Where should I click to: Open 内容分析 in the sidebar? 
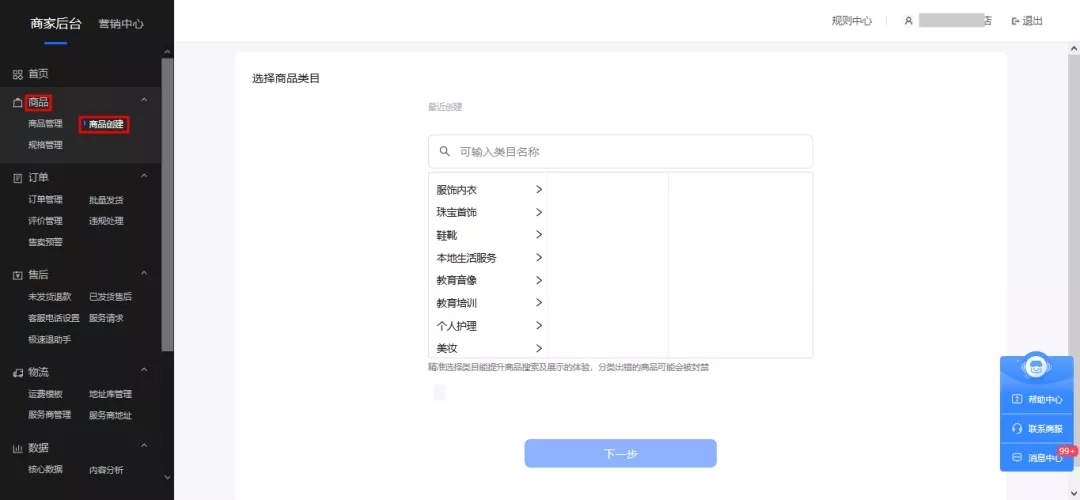point(106,470)
